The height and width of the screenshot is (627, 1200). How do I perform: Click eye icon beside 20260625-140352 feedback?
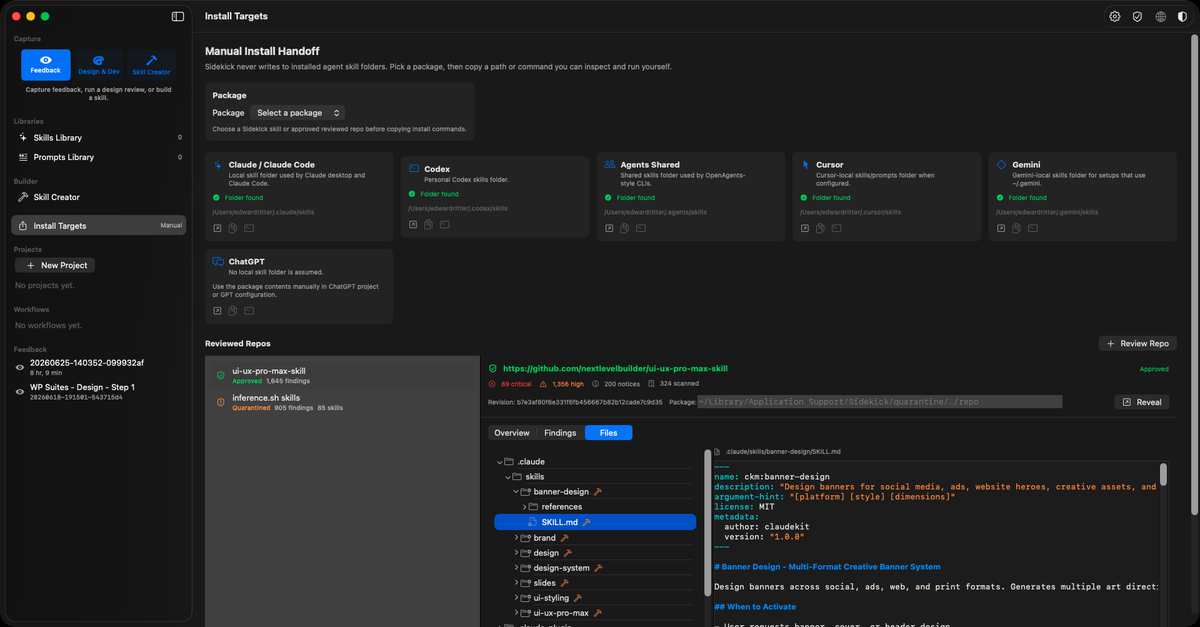tap(20, 367)
